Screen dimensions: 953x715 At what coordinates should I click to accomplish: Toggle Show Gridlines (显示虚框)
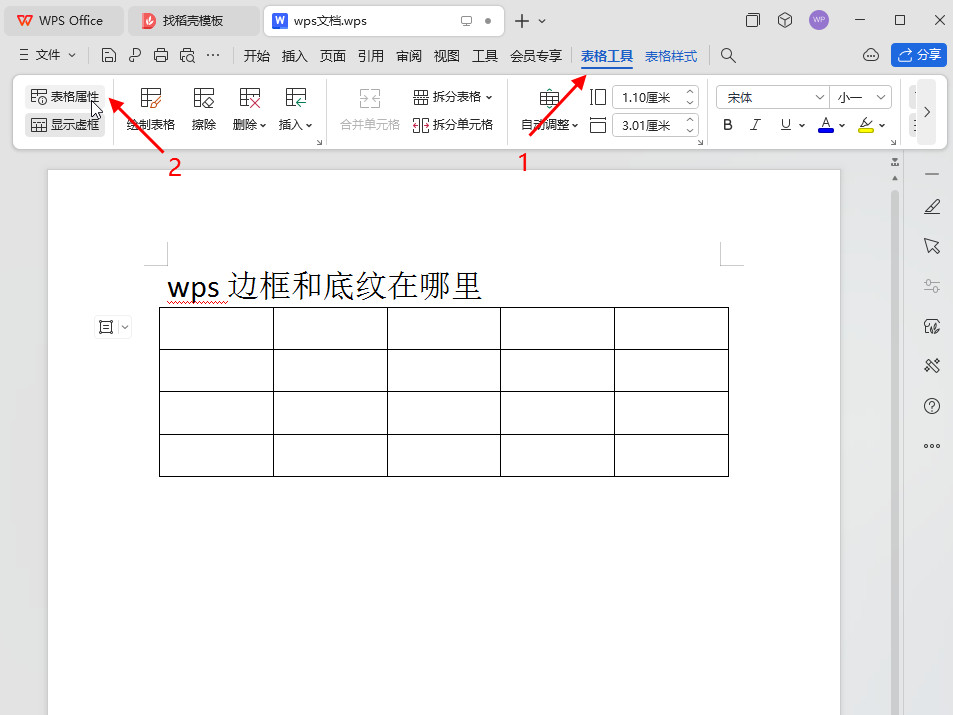pos(65,125)
